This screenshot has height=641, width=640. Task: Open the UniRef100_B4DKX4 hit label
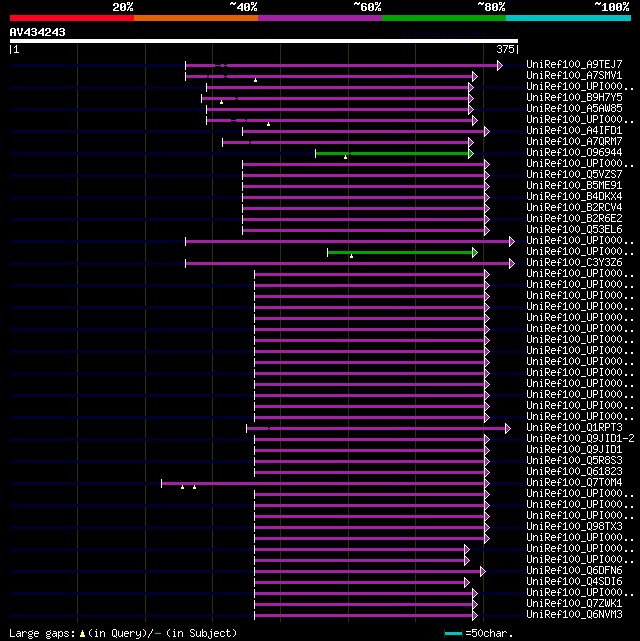click(574, 196)
